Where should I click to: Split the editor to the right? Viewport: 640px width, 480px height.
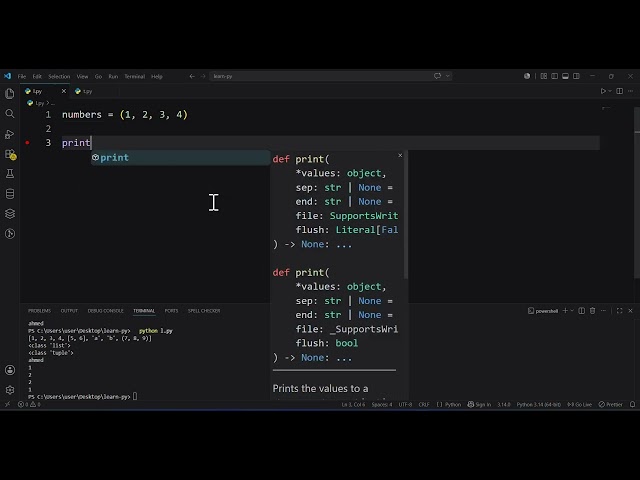(620, 91)
